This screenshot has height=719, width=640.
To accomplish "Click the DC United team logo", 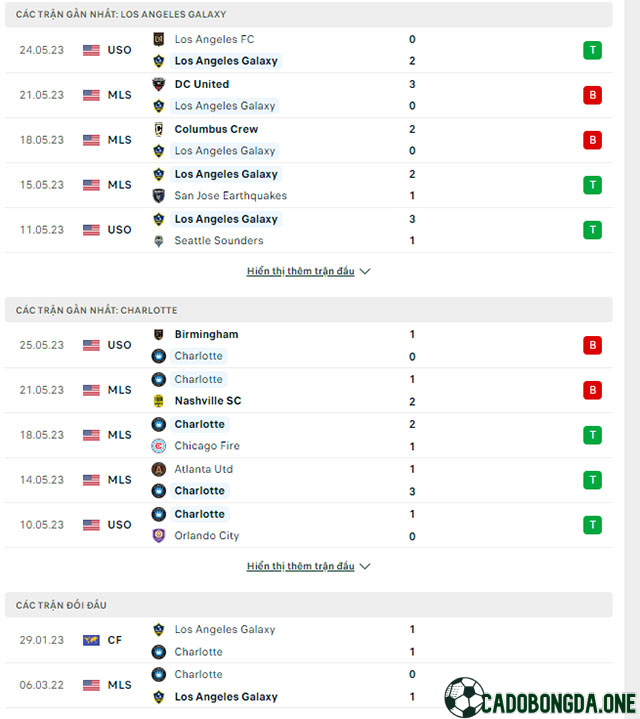I will point(159,84).
